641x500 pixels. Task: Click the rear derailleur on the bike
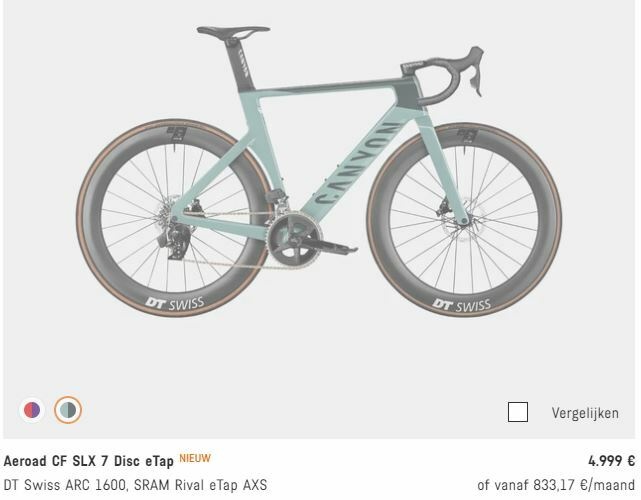click(175, 240)
